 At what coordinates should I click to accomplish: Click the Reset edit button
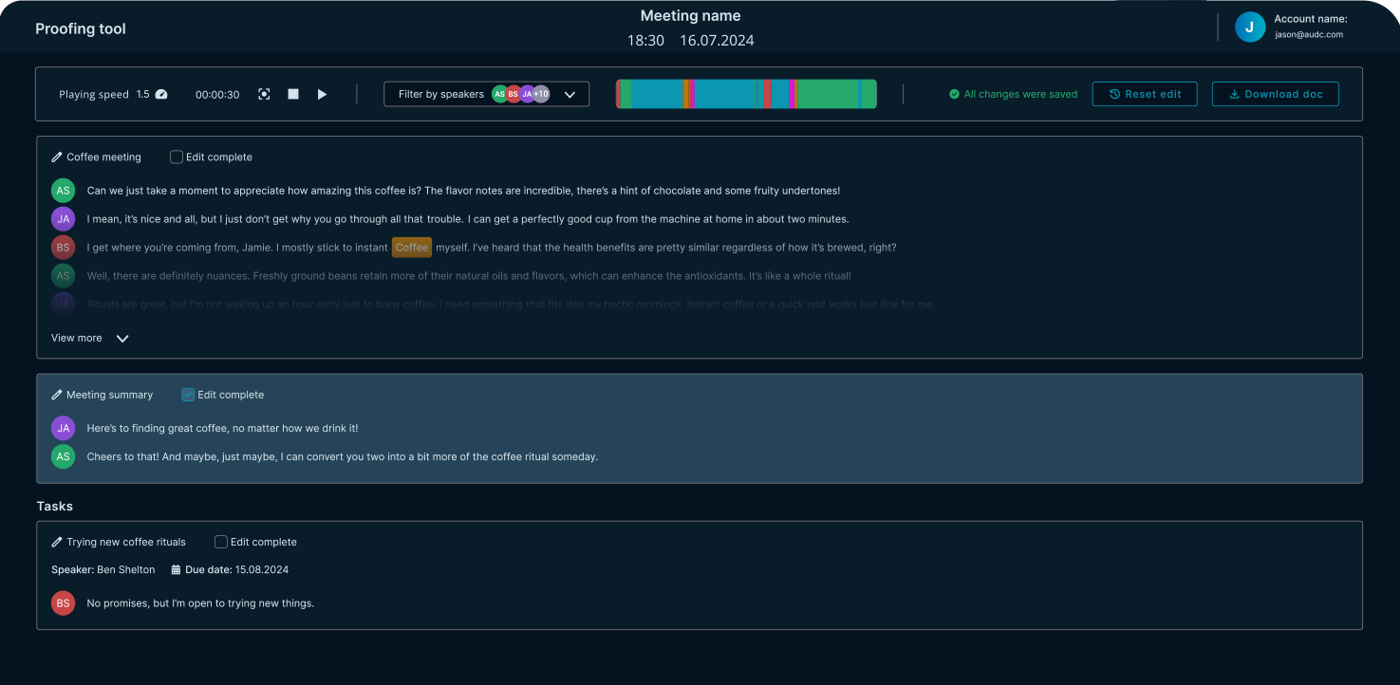[1144, 94]
